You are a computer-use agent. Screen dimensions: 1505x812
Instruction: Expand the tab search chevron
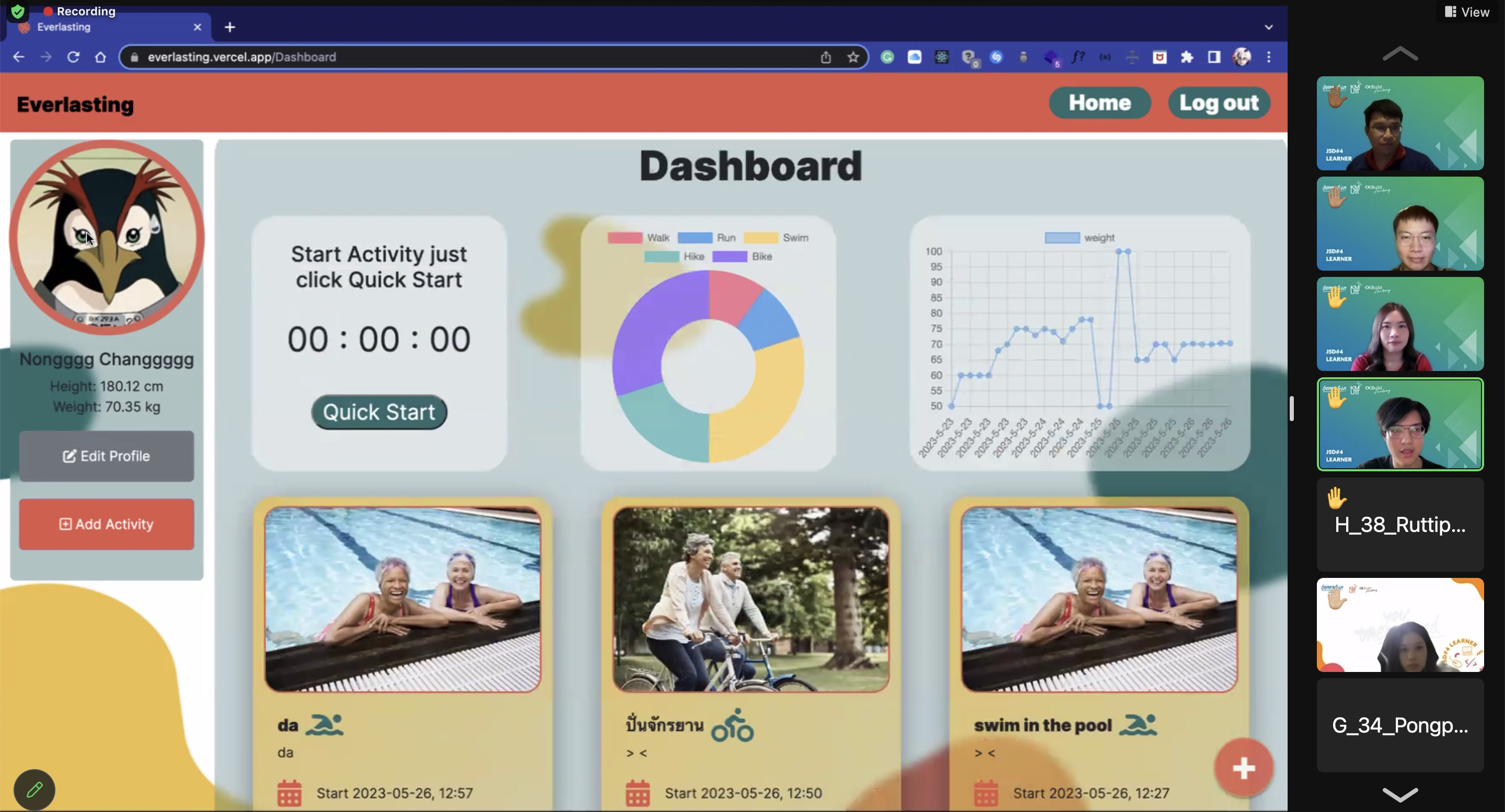(1268, 27)
